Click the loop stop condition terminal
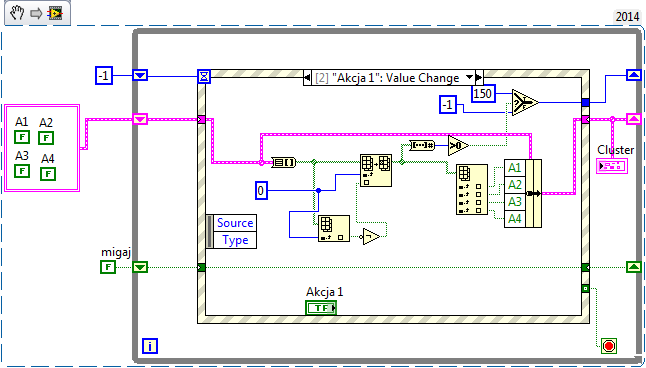 609,345
